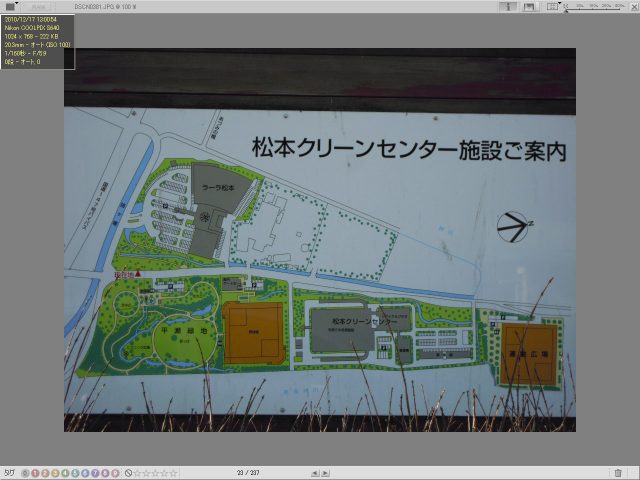Click the gray button left of filename
640x480 pixels.
[36, 6]
